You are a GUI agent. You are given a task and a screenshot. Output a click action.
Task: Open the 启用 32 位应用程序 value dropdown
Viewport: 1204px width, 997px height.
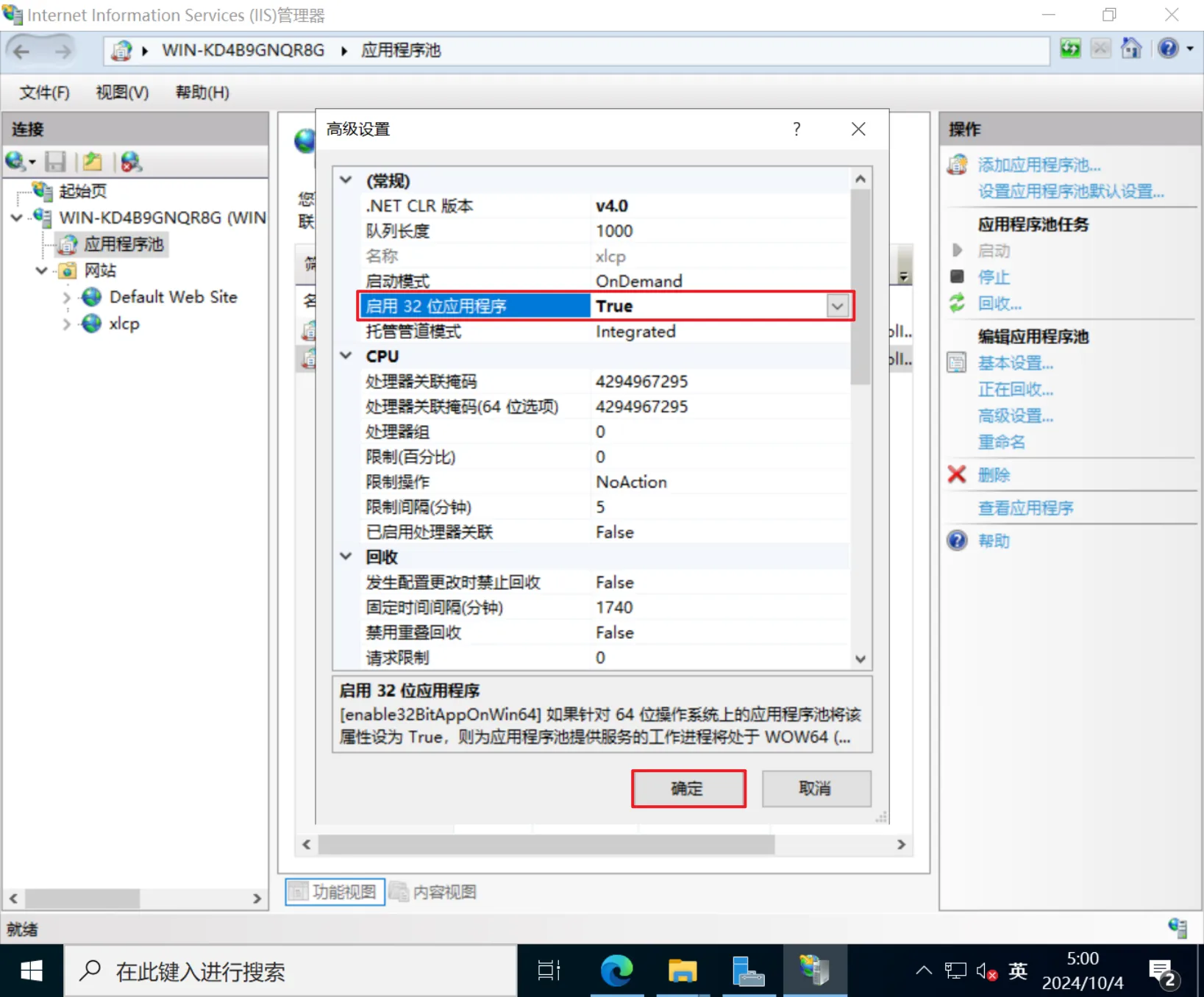pos(837,306)
